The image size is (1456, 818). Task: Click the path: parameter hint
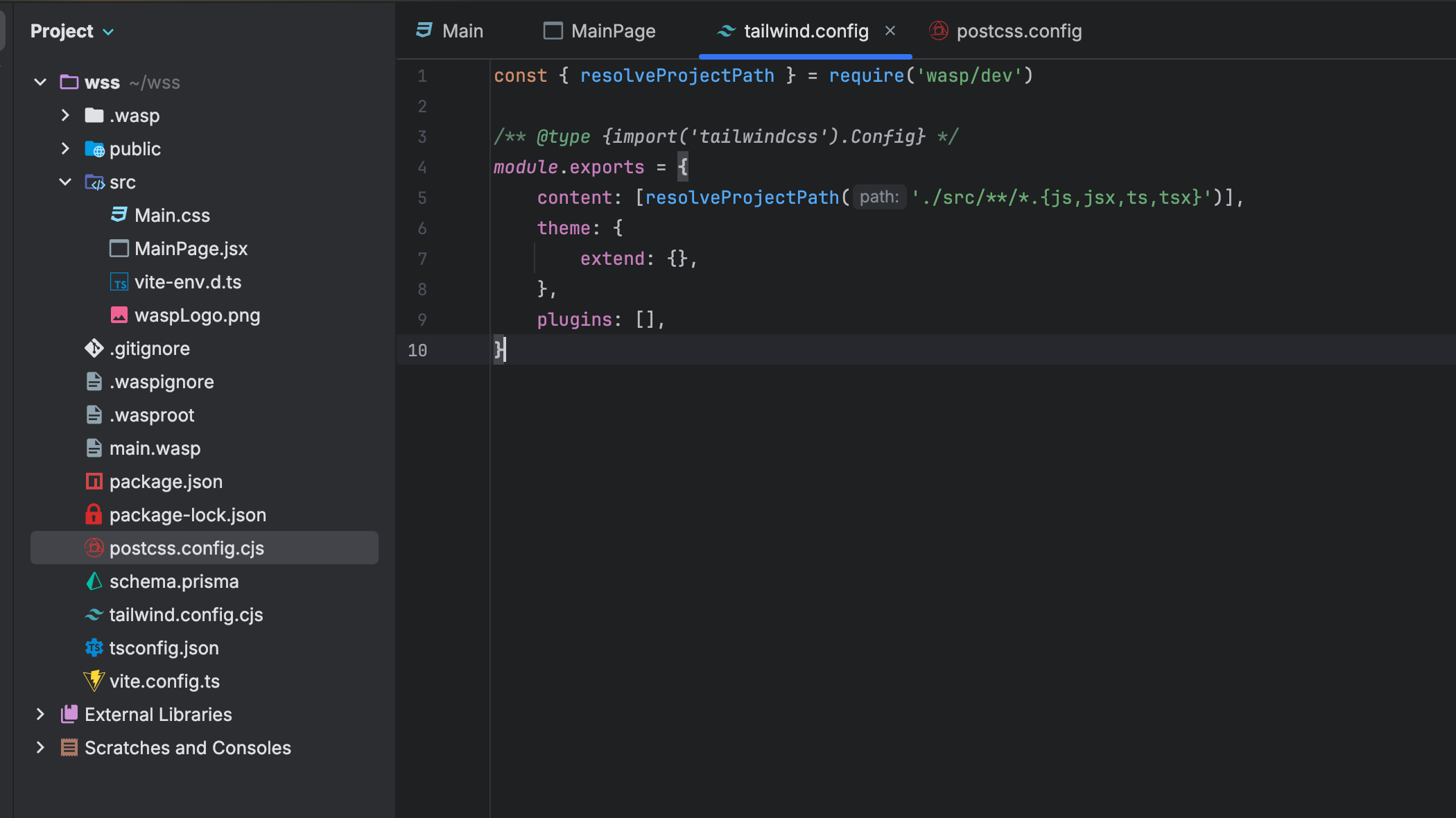coord(879,198)
